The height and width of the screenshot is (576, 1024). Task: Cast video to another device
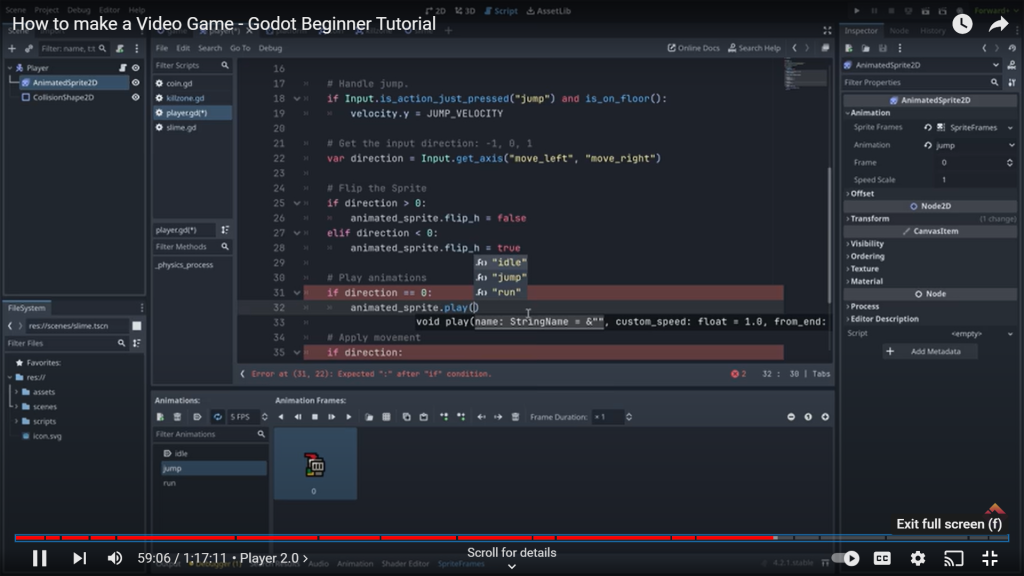click(x=954, y=558)
